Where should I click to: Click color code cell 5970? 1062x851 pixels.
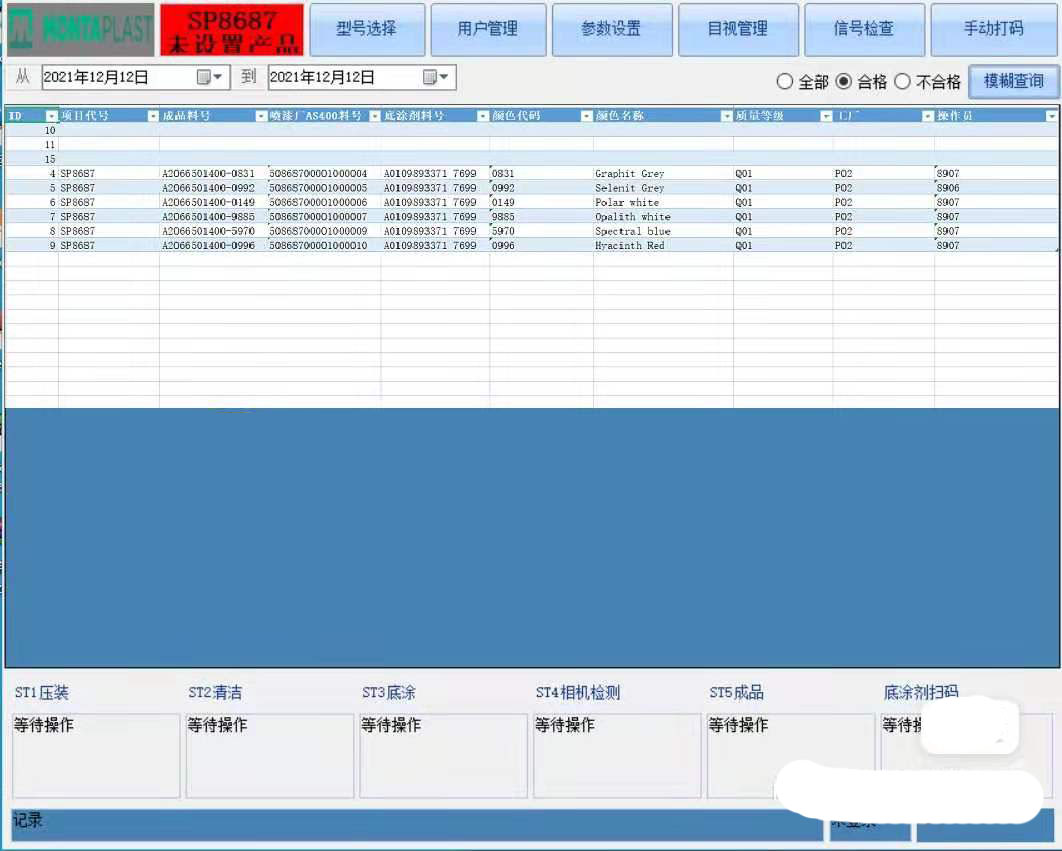(x=541, y=231)
